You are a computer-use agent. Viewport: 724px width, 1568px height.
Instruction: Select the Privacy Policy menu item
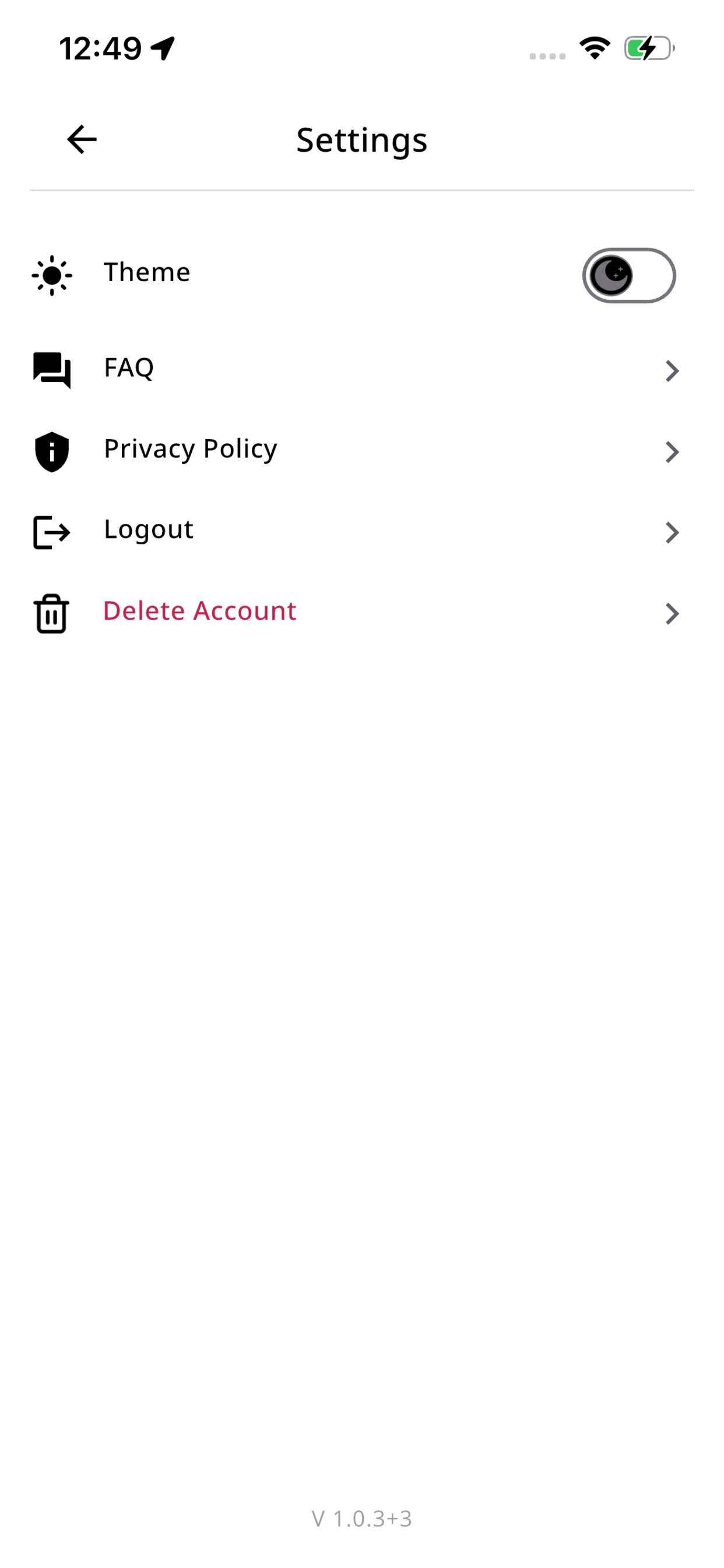(x=362, y=452)
